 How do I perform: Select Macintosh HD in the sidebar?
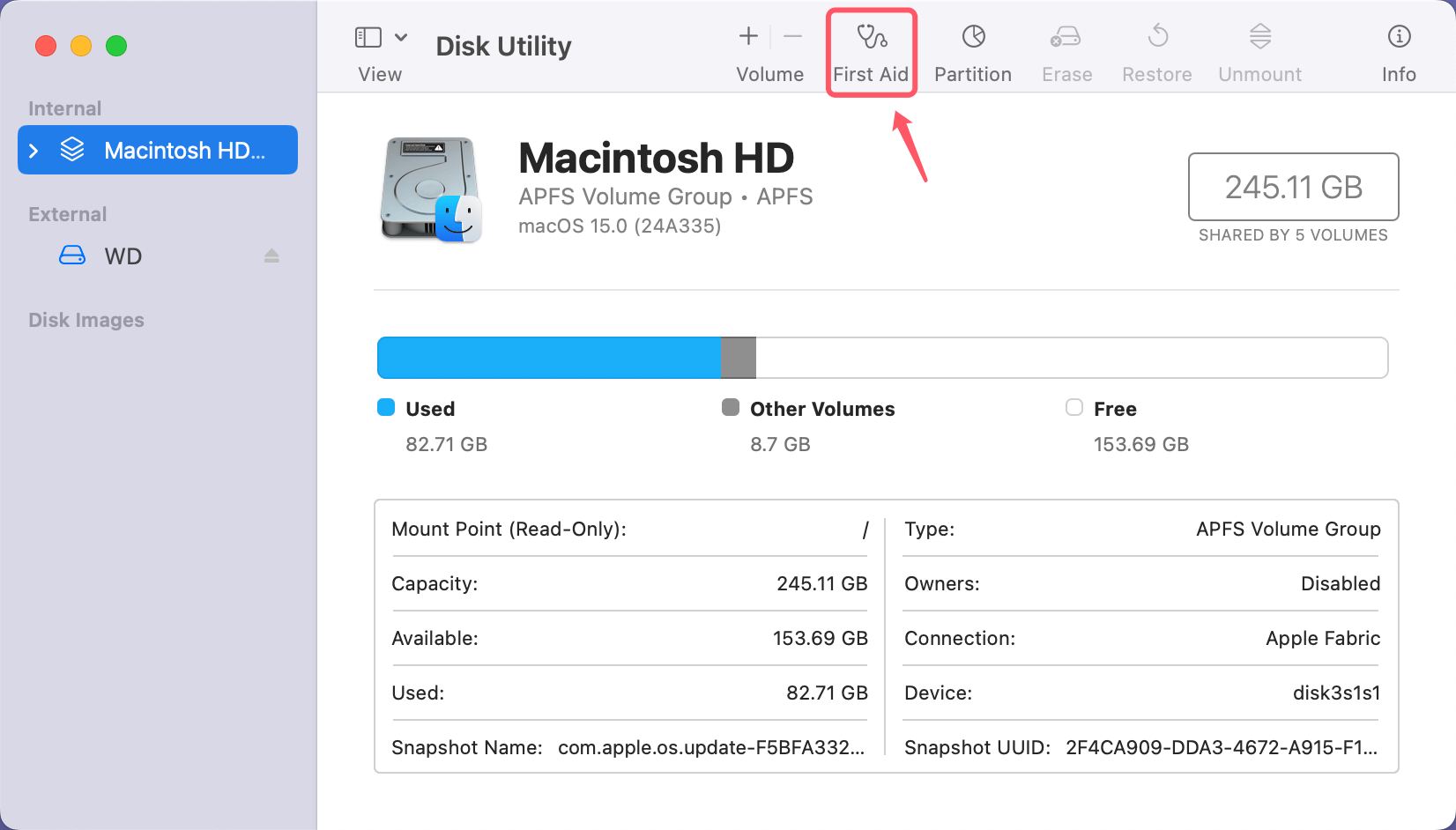click(x=159, y=150)
